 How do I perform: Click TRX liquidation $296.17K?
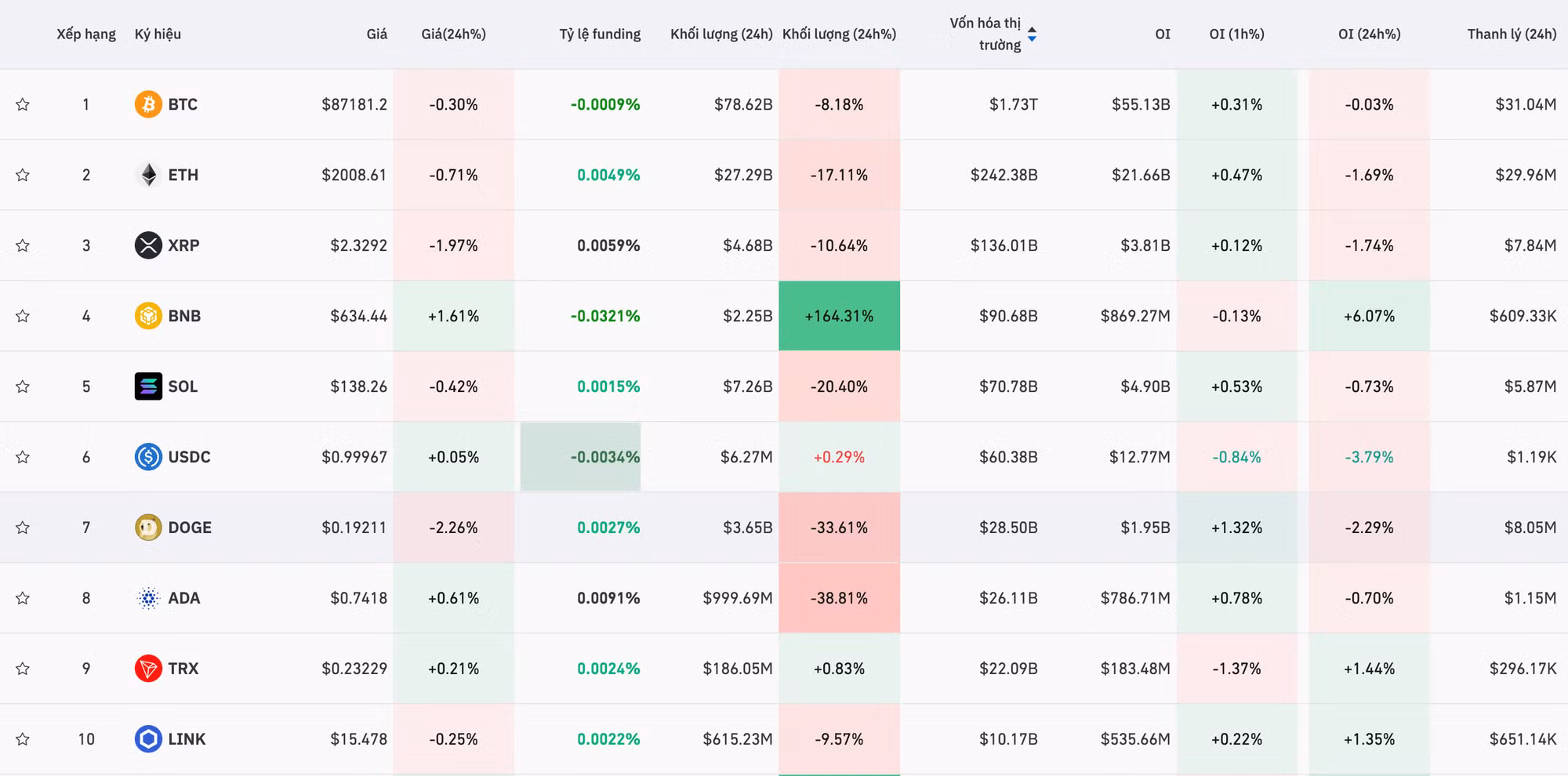[x=1523, y=669]
